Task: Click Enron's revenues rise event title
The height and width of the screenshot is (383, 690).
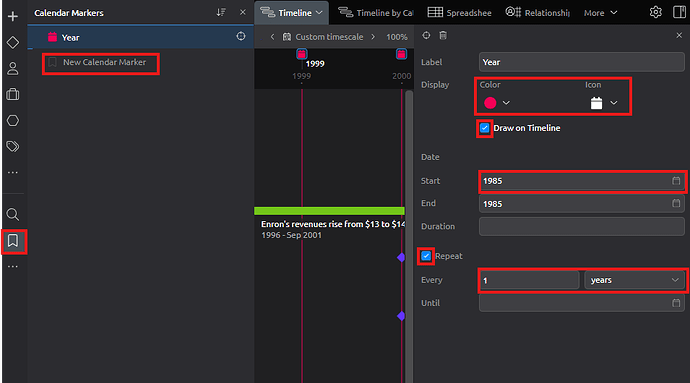Action: pos(333,224)
